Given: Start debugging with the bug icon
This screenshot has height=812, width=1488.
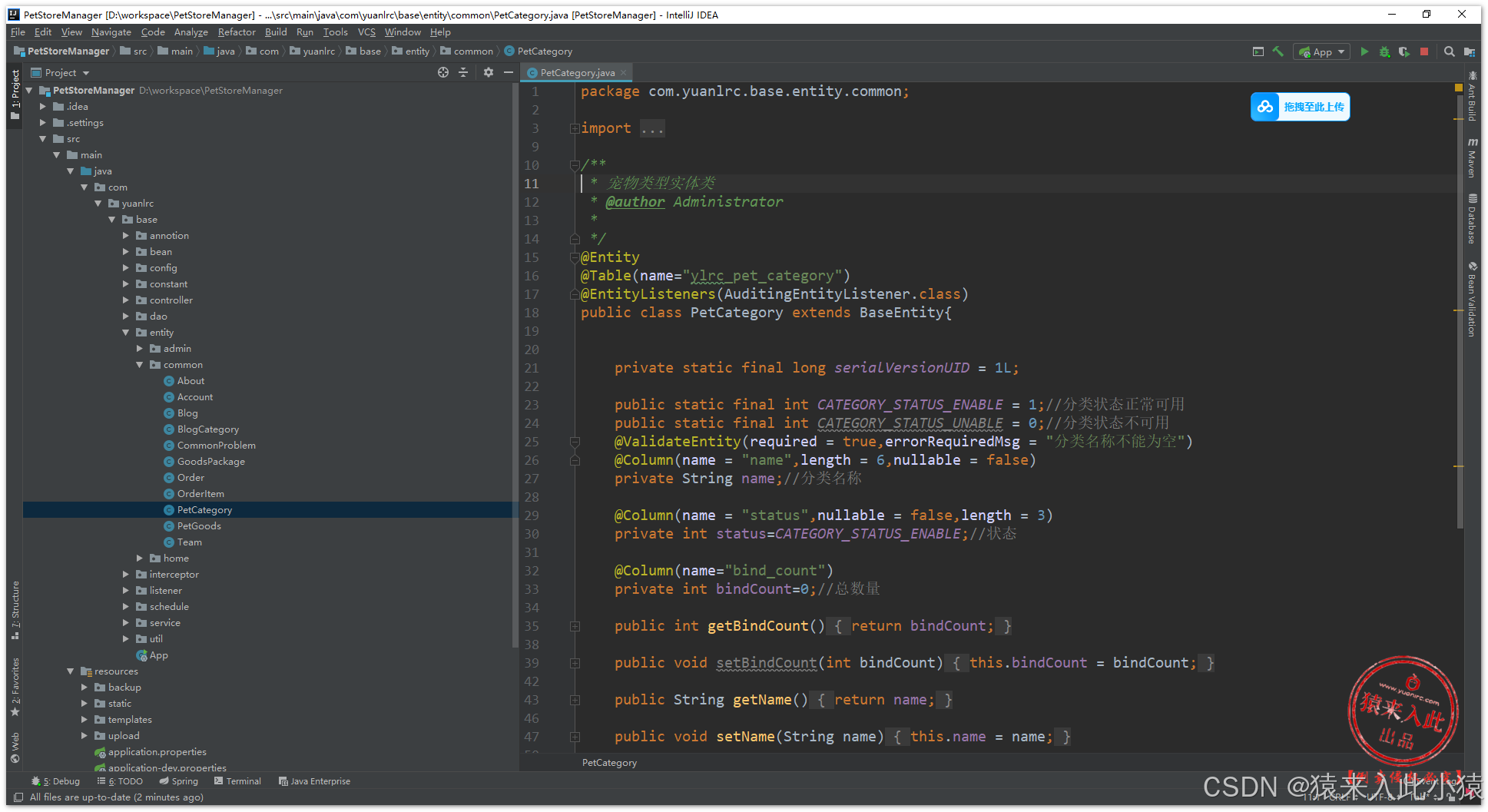Looking at the screenshot, I should [x=1384, y=51].
